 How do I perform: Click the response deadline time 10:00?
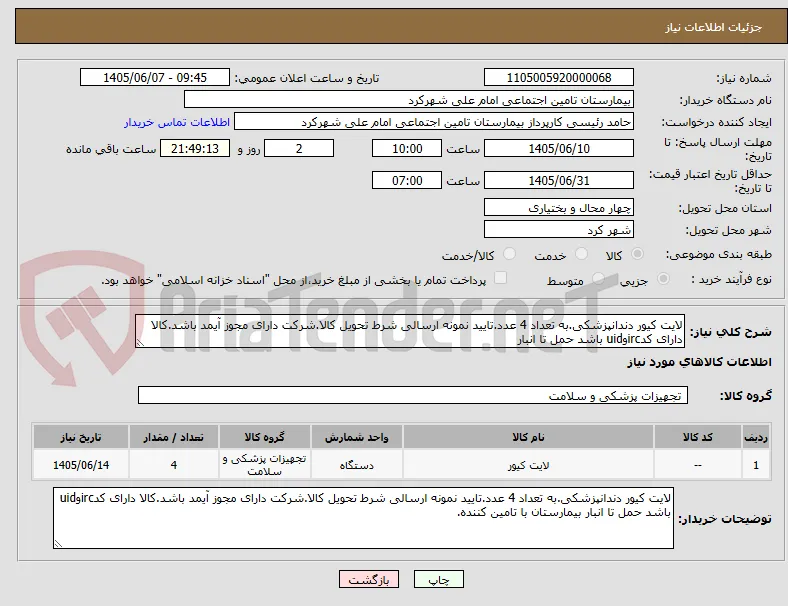tap(407, 149)
